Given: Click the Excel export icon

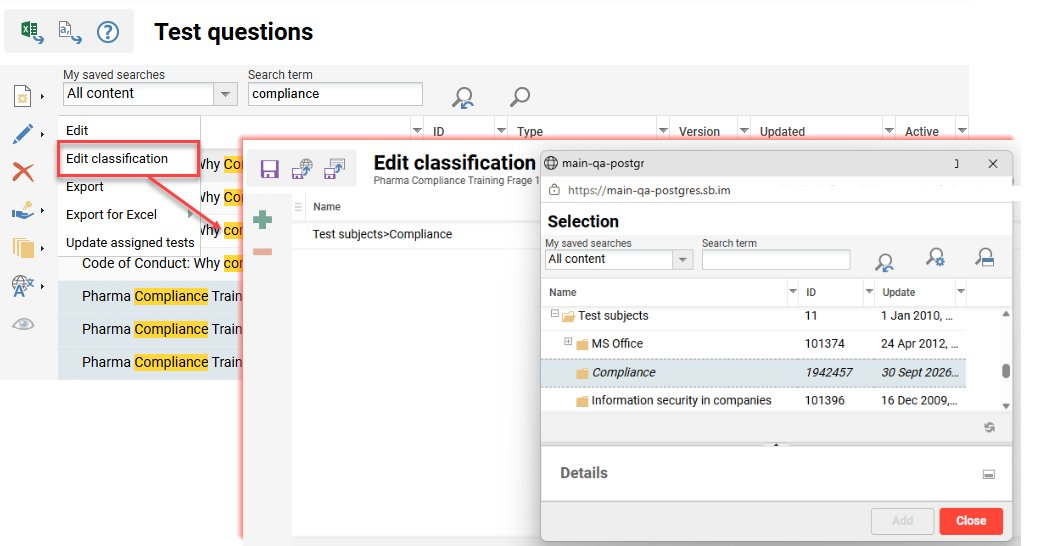Looking at the screenshot, I should [x=32, y=32].
